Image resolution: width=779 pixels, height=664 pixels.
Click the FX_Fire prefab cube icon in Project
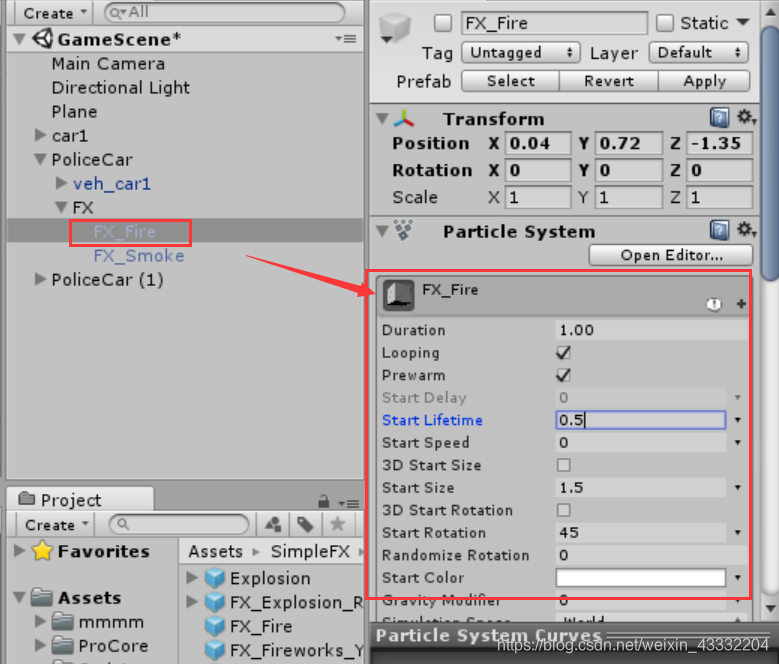pyautogui.click(x=215, y=626)
